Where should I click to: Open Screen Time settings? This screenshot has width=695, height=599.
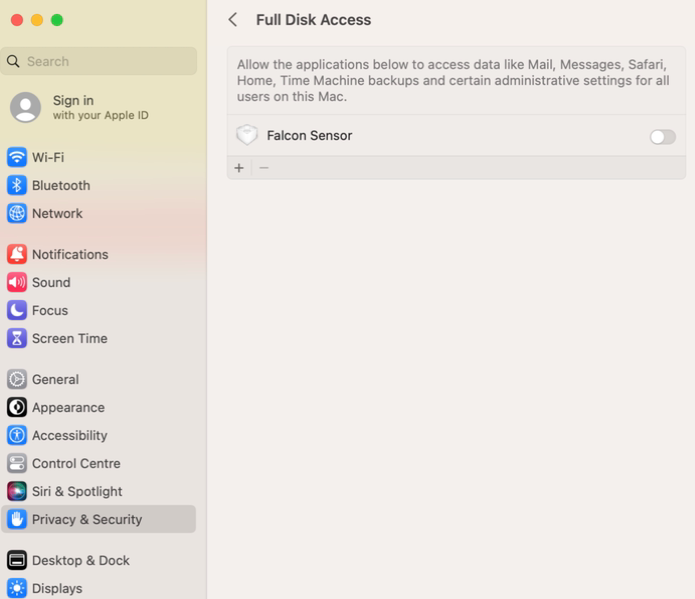coord(98,338)
